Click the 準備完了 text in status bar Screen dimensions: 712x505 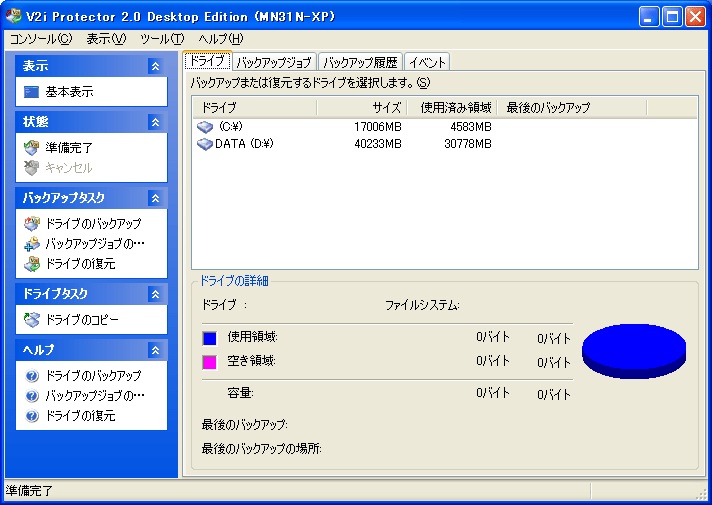click(x=29, y=491)
